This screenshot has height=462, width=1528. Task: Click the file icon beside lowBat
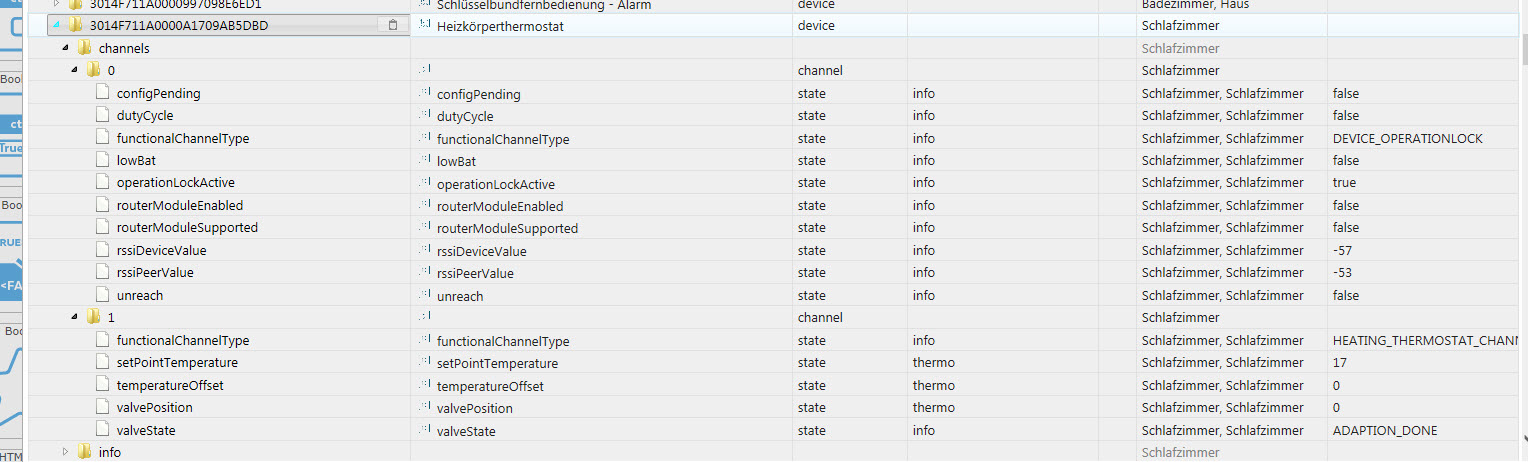(x=103, y=160)
